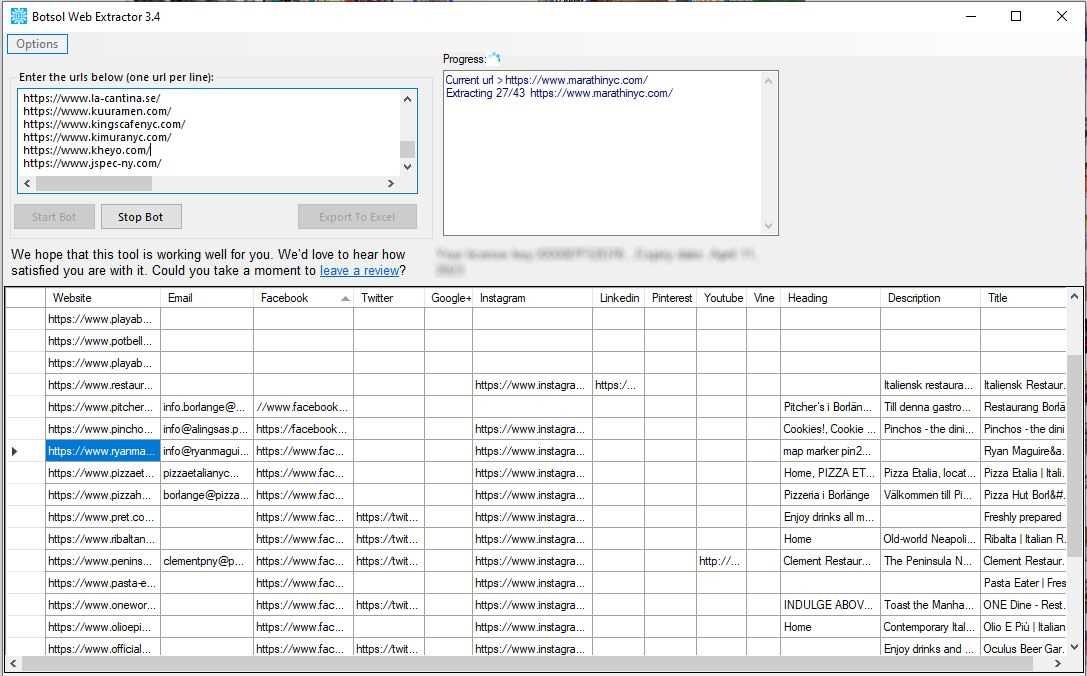Click the URL box scroll down arrow
This screenshot has height=676, width=1087.
pos(407,166)
